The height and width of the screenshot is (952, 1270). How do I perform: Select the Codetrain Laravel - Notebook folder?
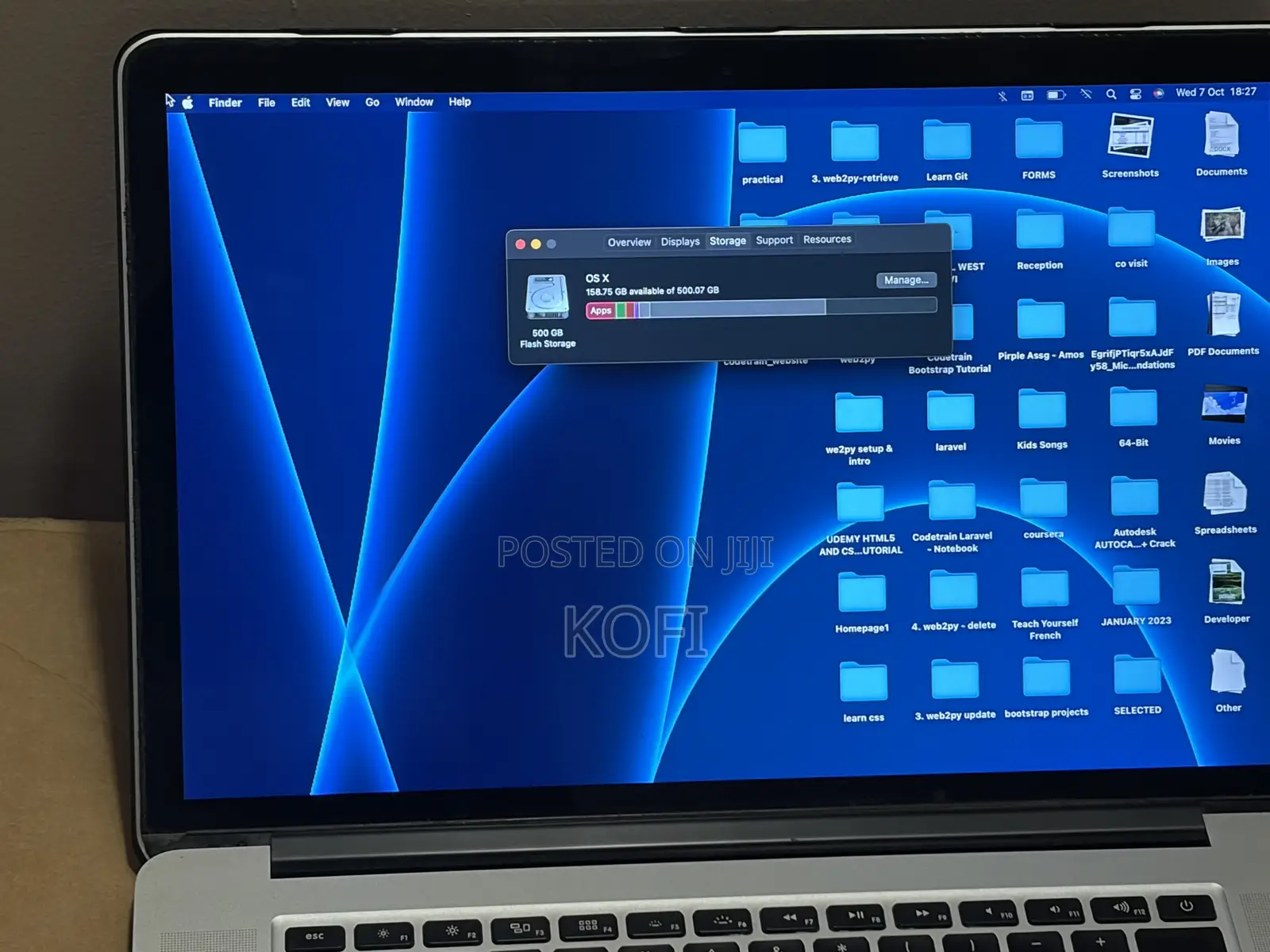click(x=952, y=502)
